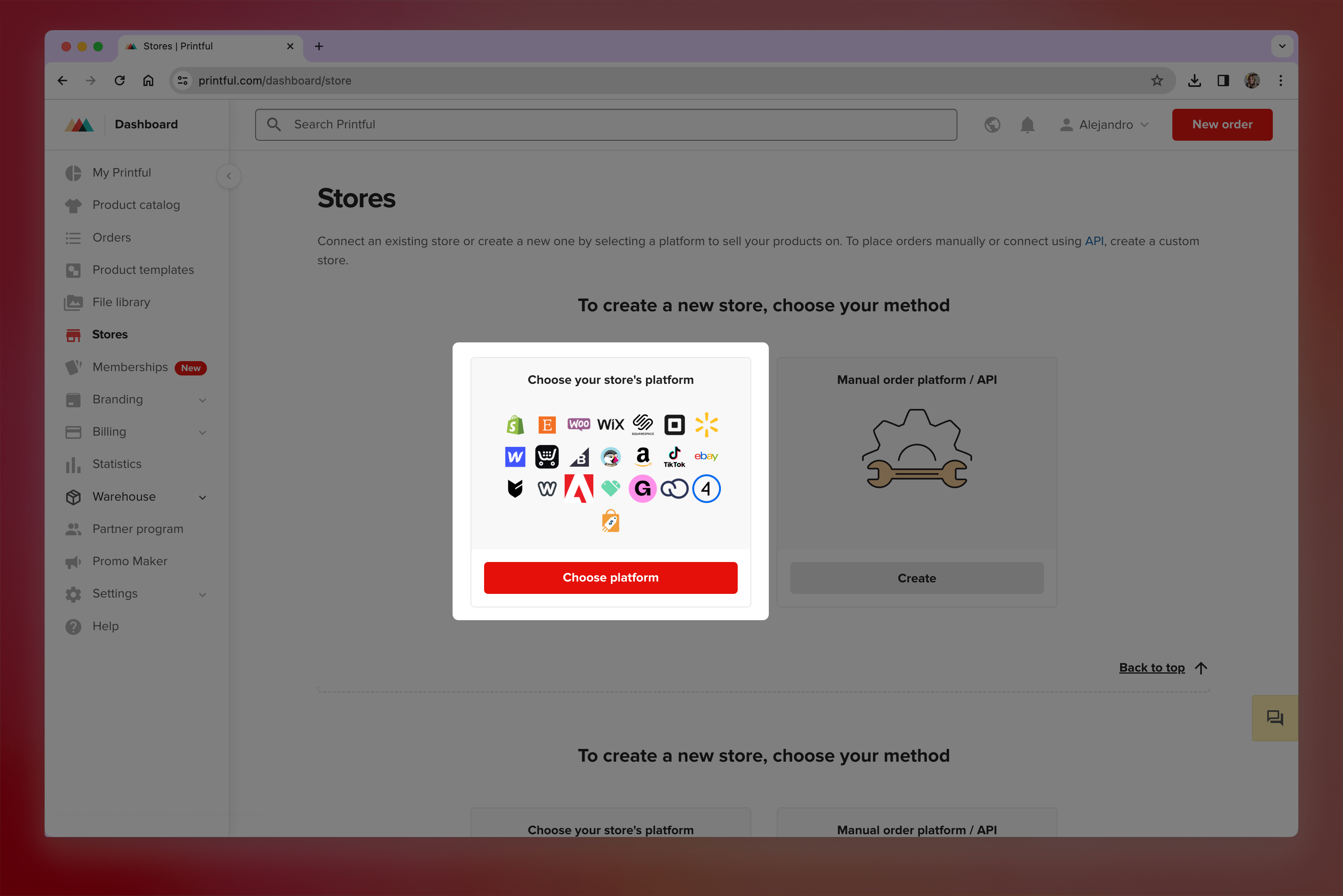Click the Weebly W logo
The width and height of the screenshot is (1343, 896).
(547, 489)
